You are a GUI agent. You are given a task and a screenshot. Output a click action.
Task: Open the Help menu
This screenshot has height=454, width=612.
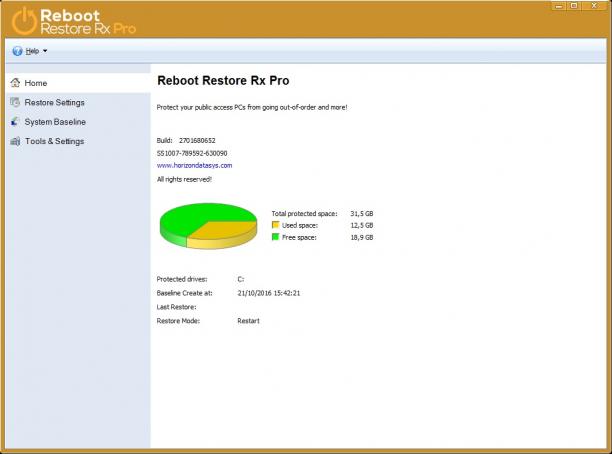pos(30,51)
